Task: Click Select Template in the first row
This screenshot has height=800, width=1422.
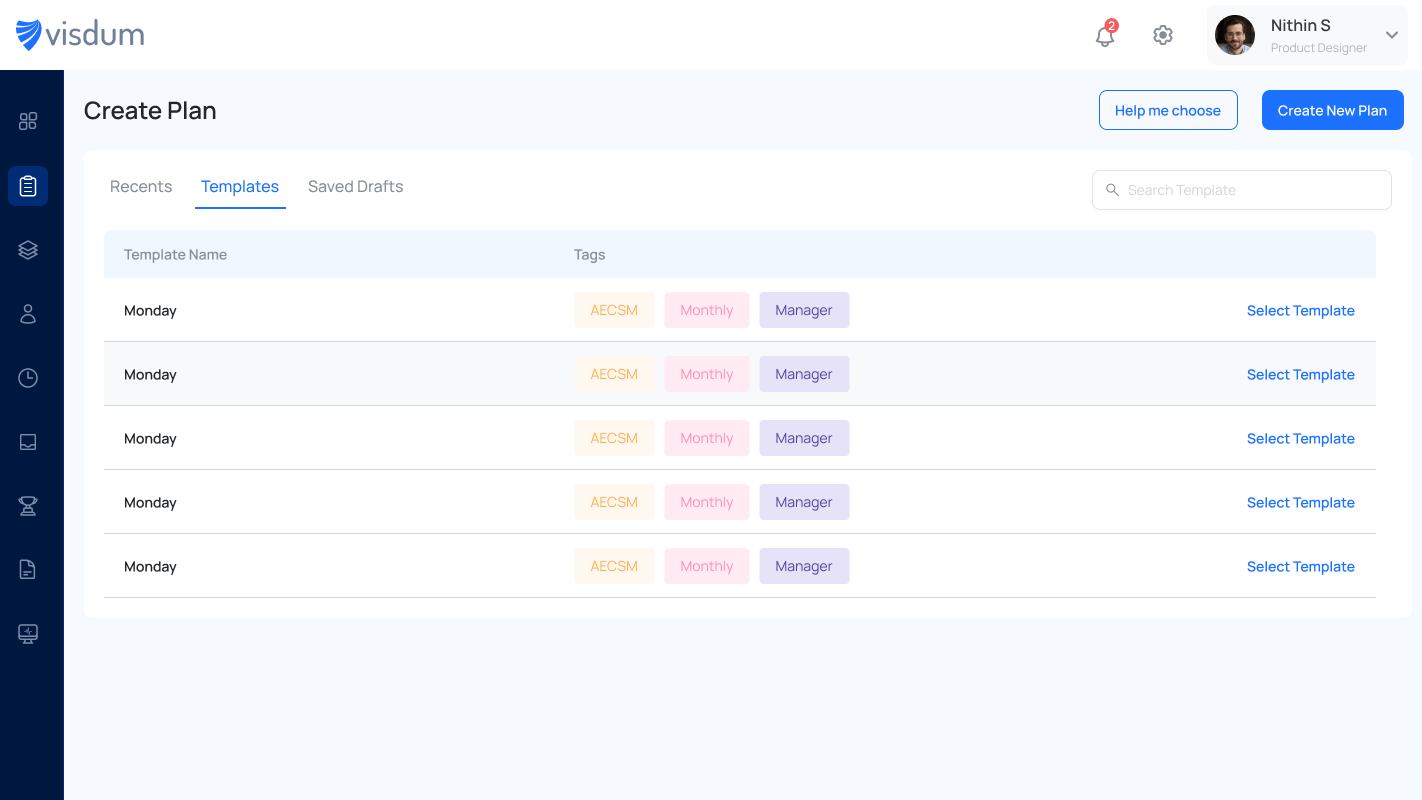Action: [x=1300, y=311]
